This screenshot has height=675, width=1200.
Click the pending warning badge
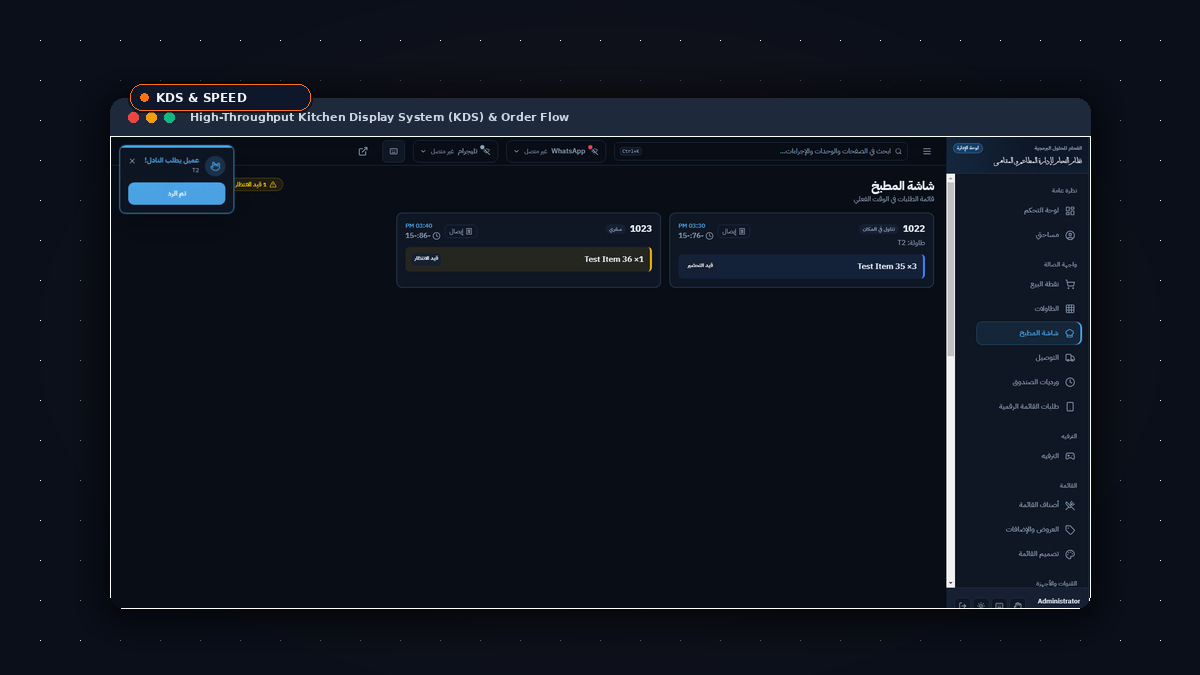257,184
